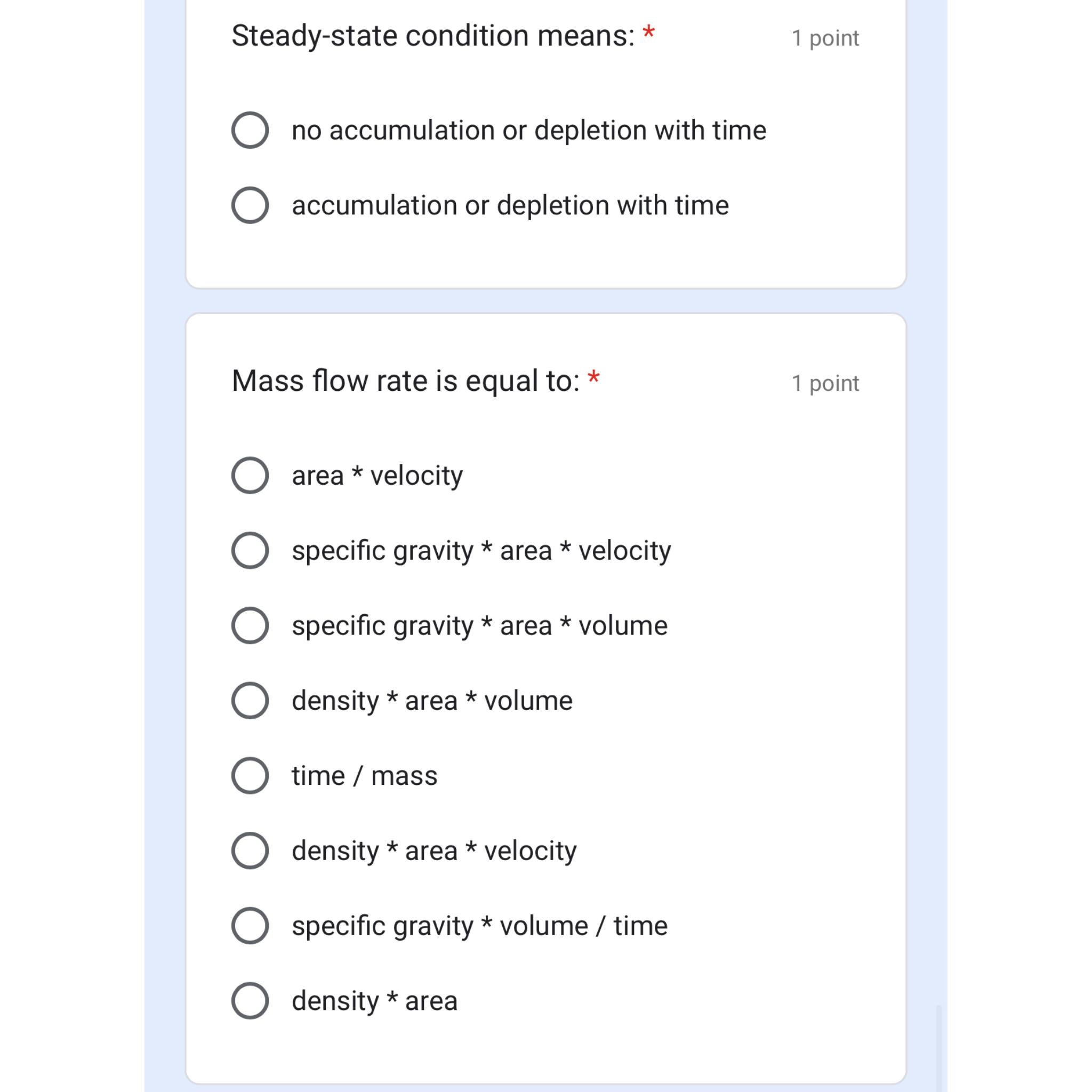Click the radio circle next to 'time / mass'
Viewport: 1092px width, 1092px height.
(x=250, y=775)
